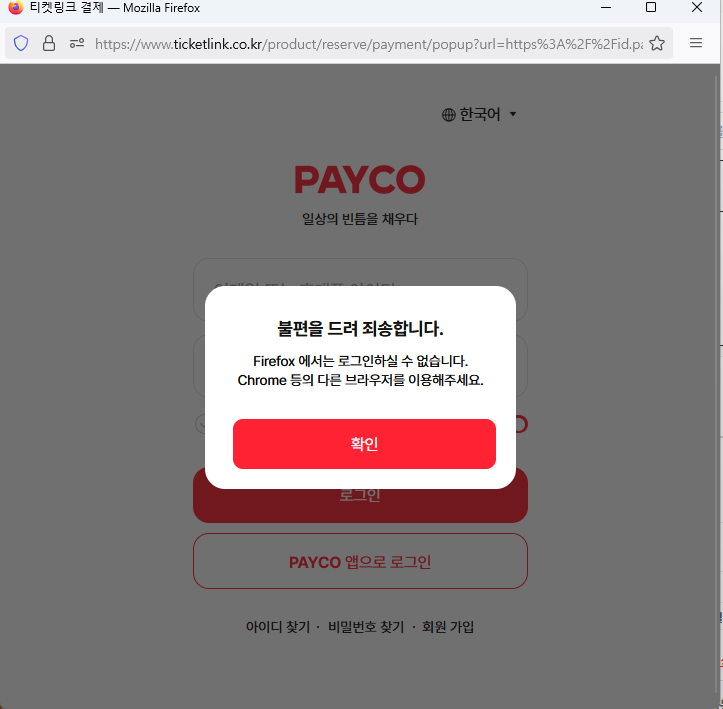Click the globe icon beside 한국어
Screen dimensions: 723x709
click(449, 114)
